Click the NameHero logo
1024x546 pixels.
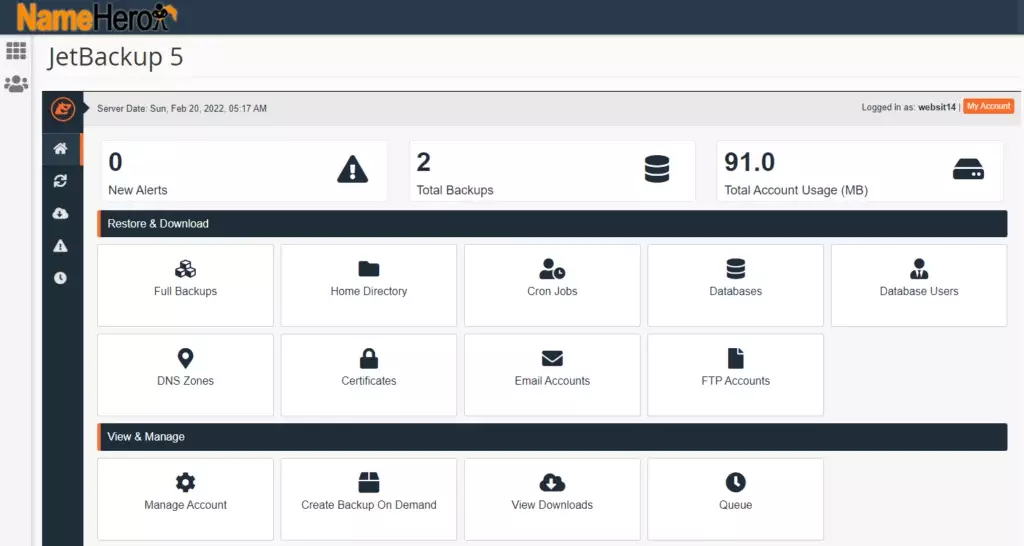click(x=97, y=17)
